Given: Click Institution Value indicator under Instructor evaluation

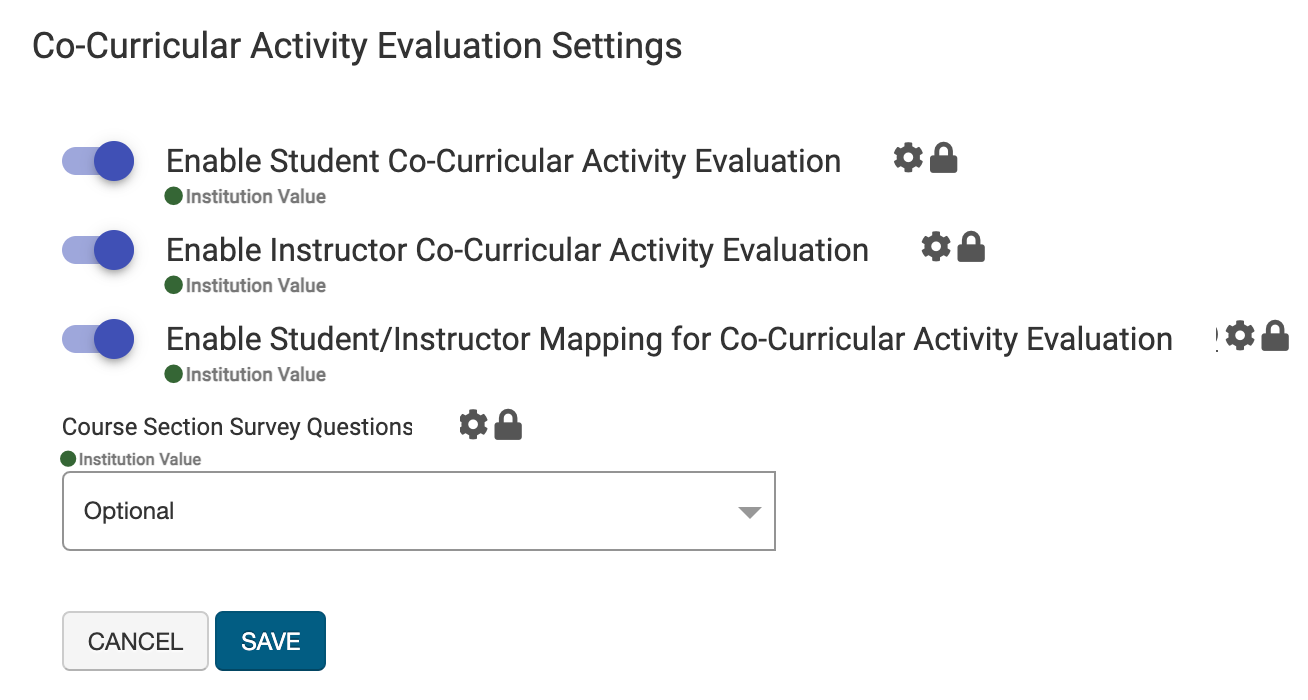Looking at the screenshot, I should (246, 286).
